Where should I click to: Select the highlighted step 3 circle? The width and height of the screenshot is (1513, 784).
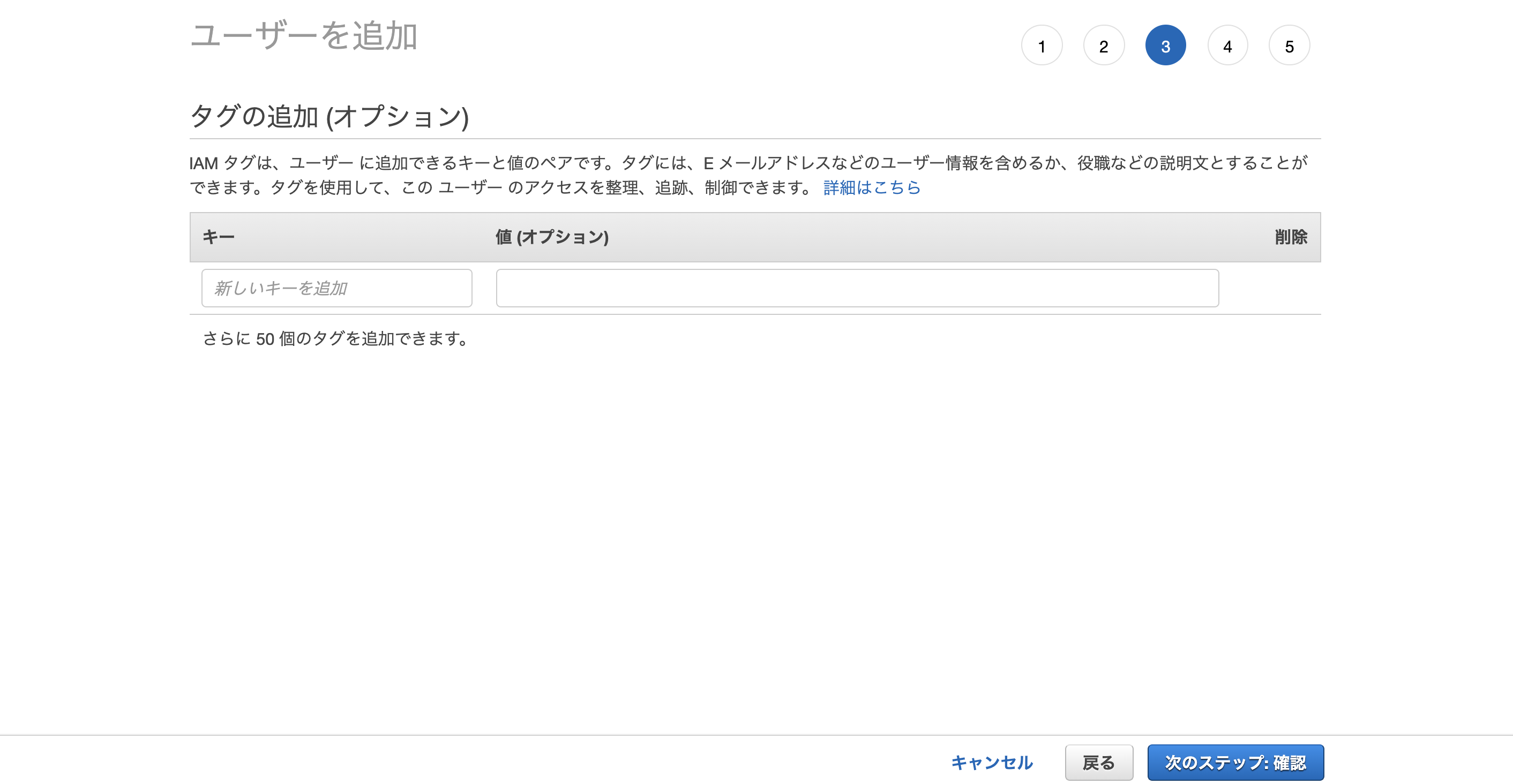point(1165,46)
